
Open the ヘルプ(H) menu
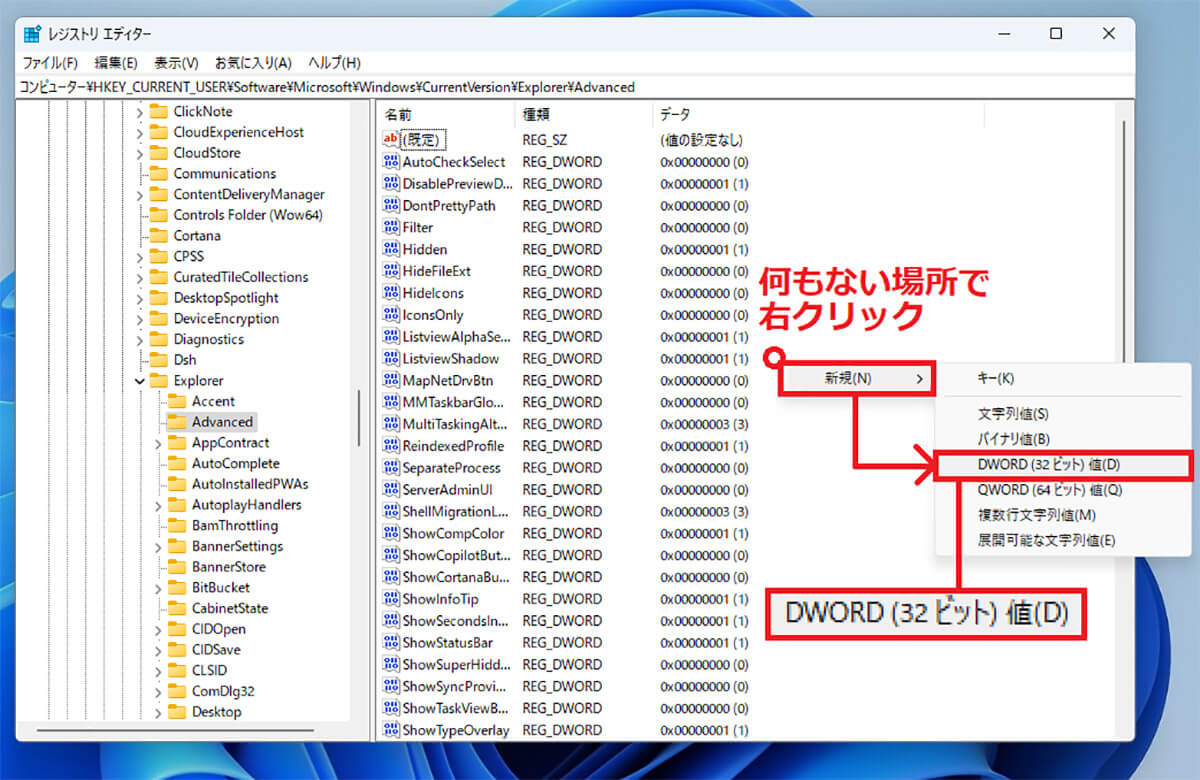click(x=334, y=63)
